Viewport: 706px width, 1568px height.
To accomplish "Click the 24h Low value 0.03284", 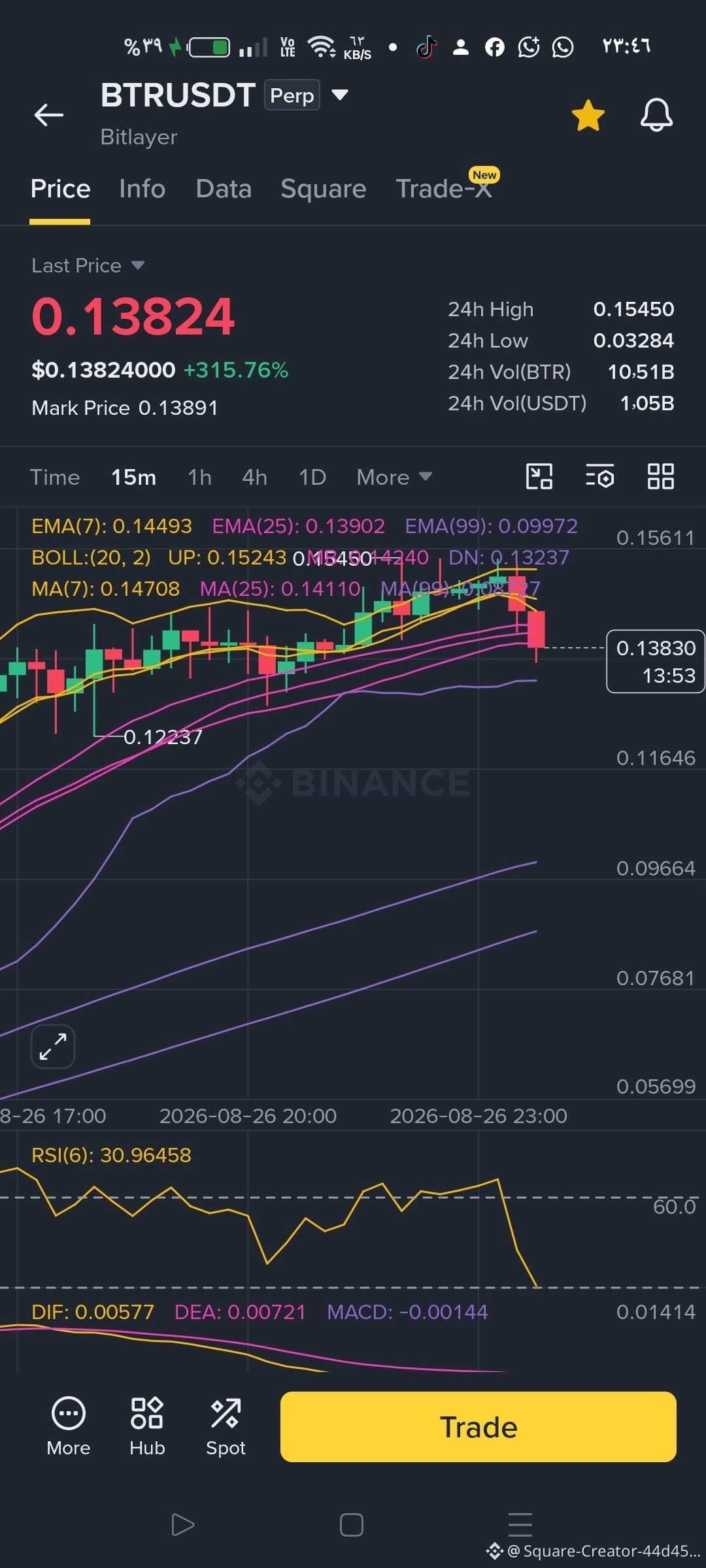I will tap(633, 340).
